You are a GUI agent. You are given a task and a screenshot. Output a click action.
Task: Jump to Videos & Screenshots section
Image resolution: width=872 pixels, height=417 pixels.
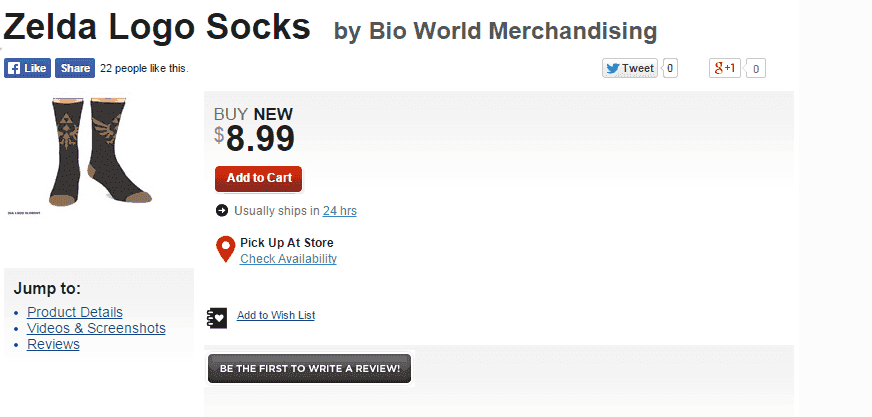click(x=96, y=328)
